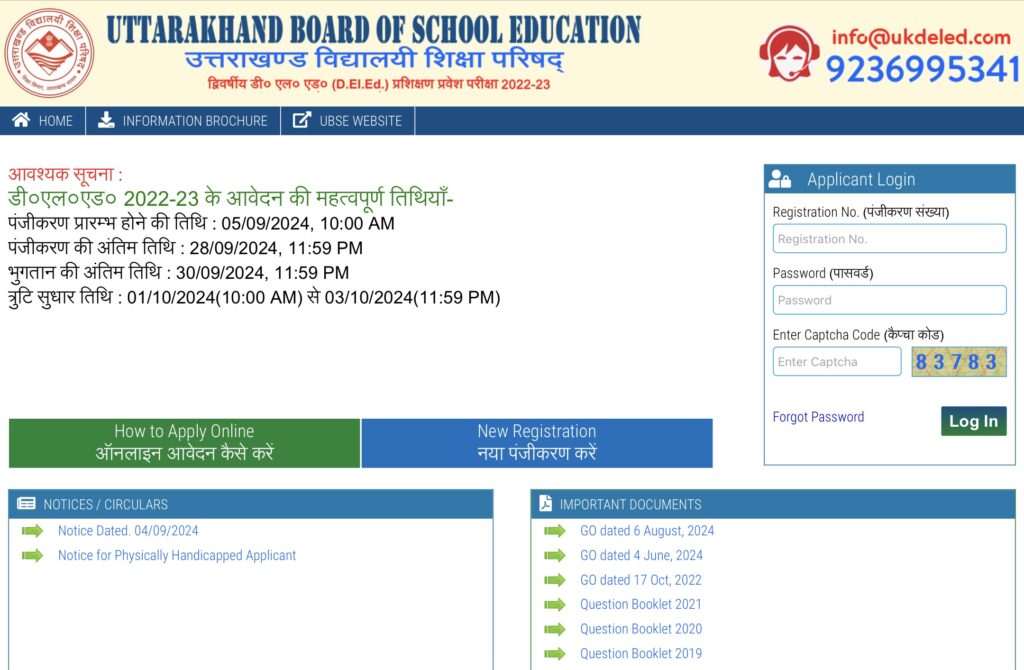Focus the Enter Captcha input field

click(x=837, y=361)
